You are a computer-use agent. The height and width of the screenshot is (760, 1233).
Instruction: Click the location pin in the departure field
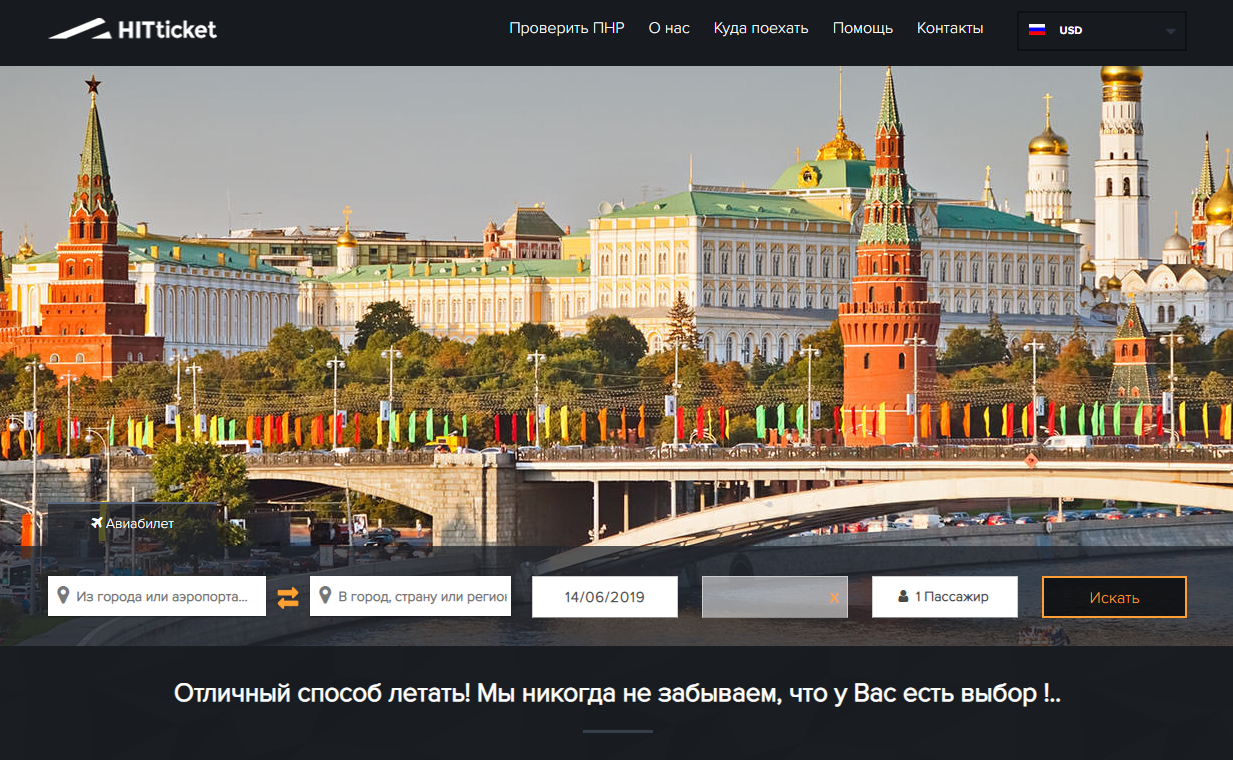pos(64,596)
